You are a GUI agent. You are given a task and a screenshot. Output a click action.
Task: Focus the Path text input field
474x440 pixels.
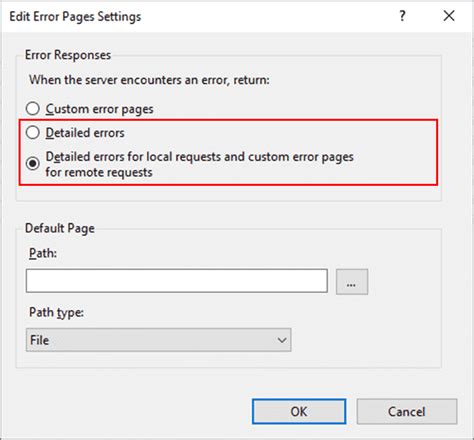tap(177, 281)
